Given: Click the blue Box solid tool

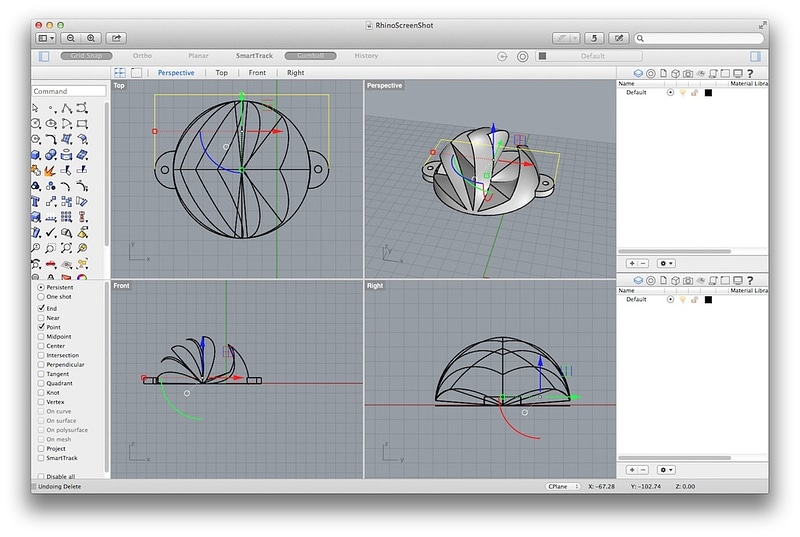Looking at the screenshot, I should [35, 155].
